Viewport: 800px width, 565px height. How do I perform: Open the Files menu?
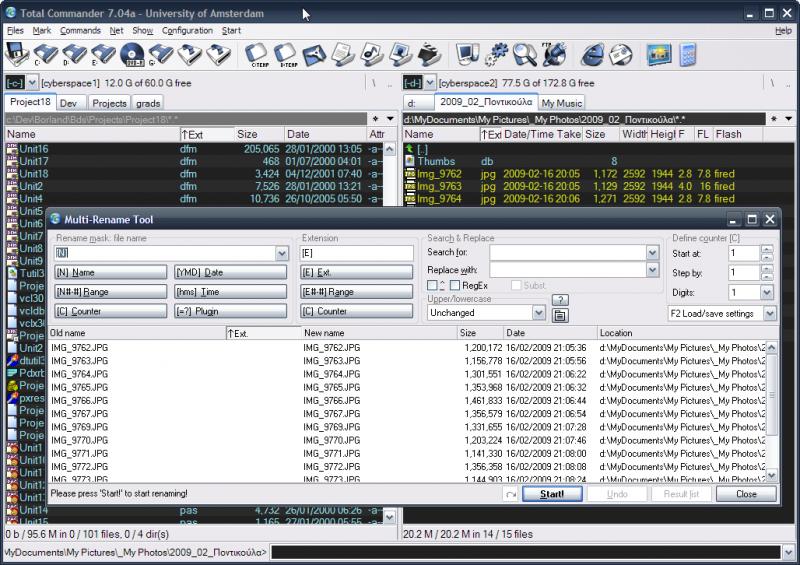tap(15, 31)
